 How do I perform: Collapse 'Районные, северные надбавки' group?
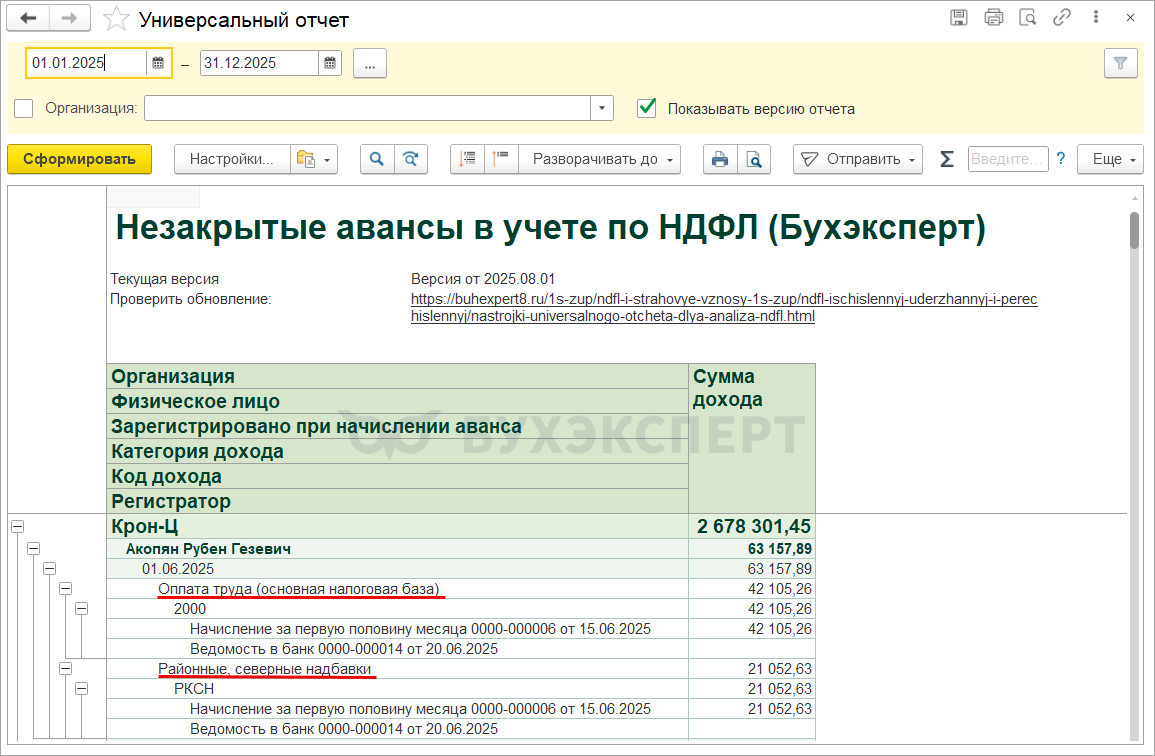click(x=66, y=668)
